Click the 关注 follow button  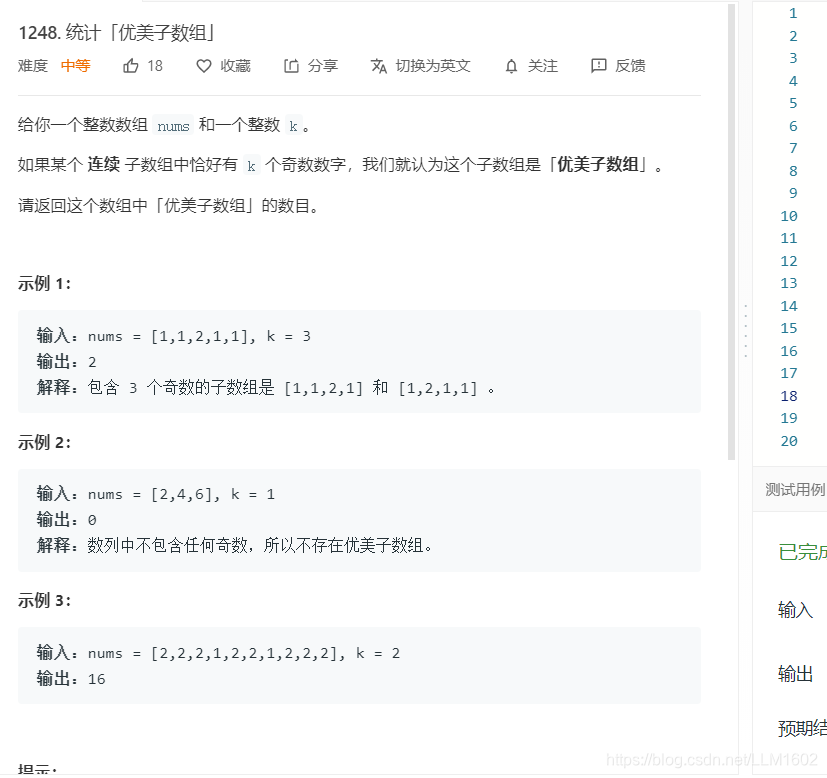tap(531, 66)
